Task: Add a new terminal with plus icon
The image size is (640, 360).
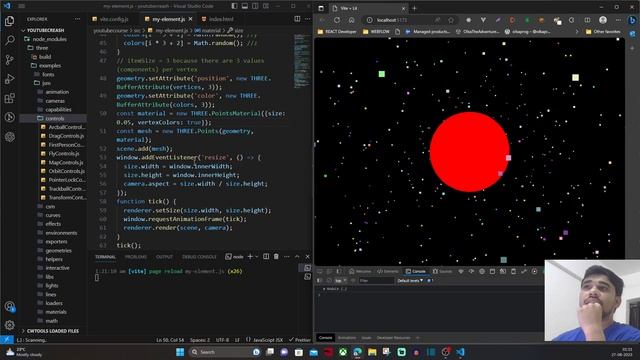Action: point(250,256)
